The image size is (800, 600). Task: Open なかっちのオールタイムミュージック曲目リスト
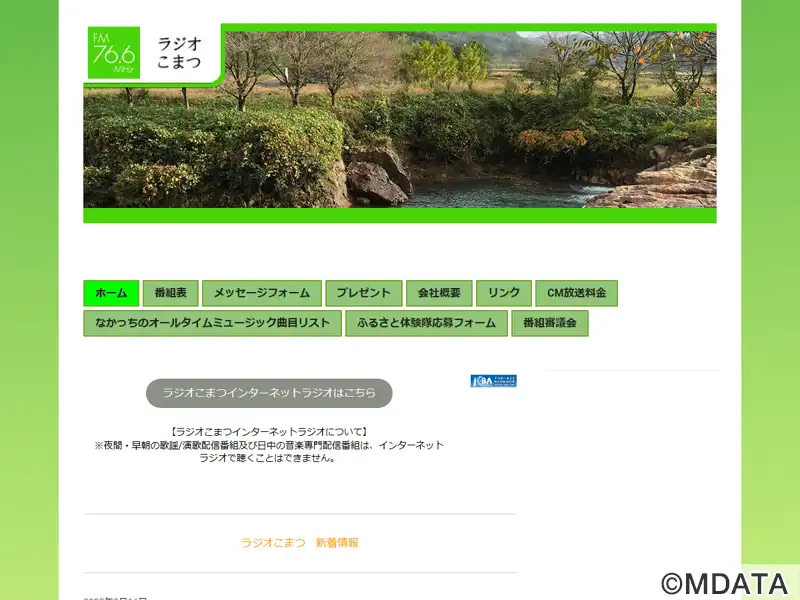coord(212,323)
